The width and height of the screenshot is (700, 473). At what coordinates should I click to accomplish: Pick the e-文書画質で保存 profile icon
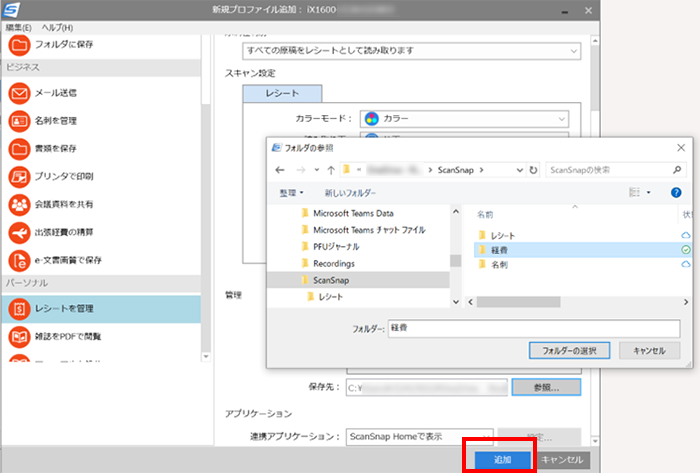[19, 260]
